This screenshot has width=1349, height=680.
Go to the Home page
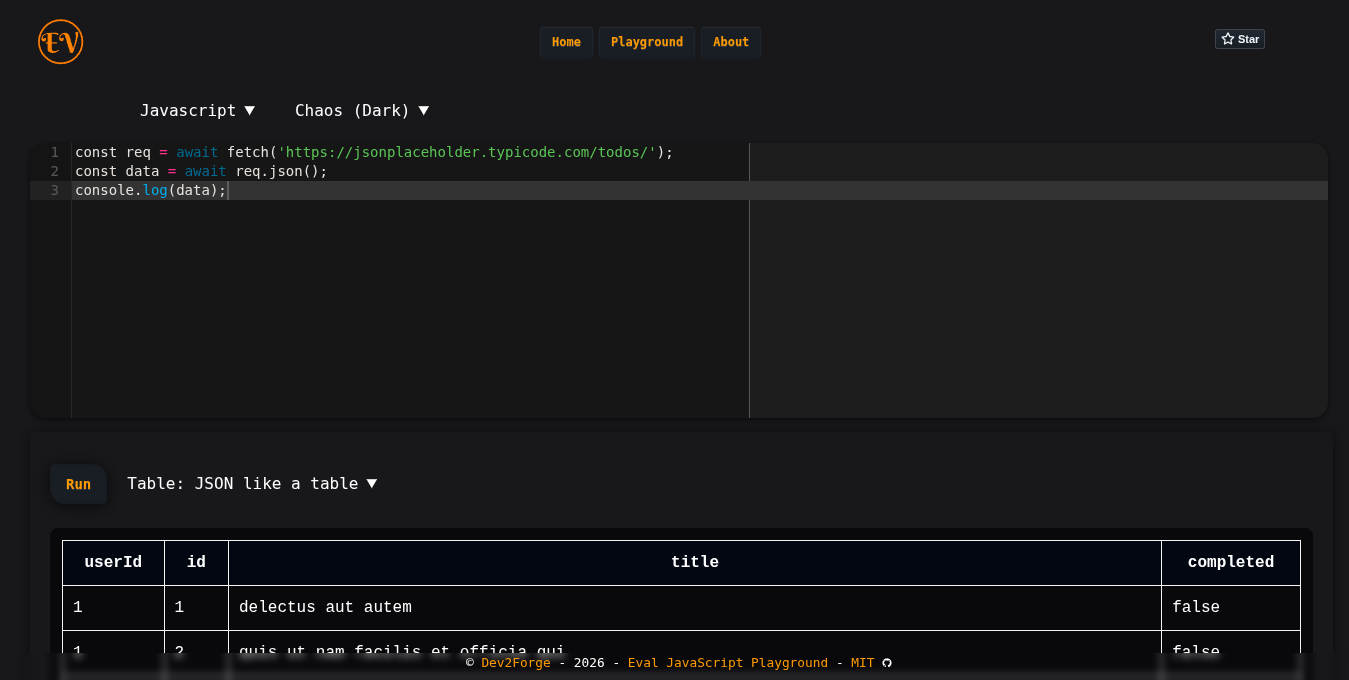point(566,42)
